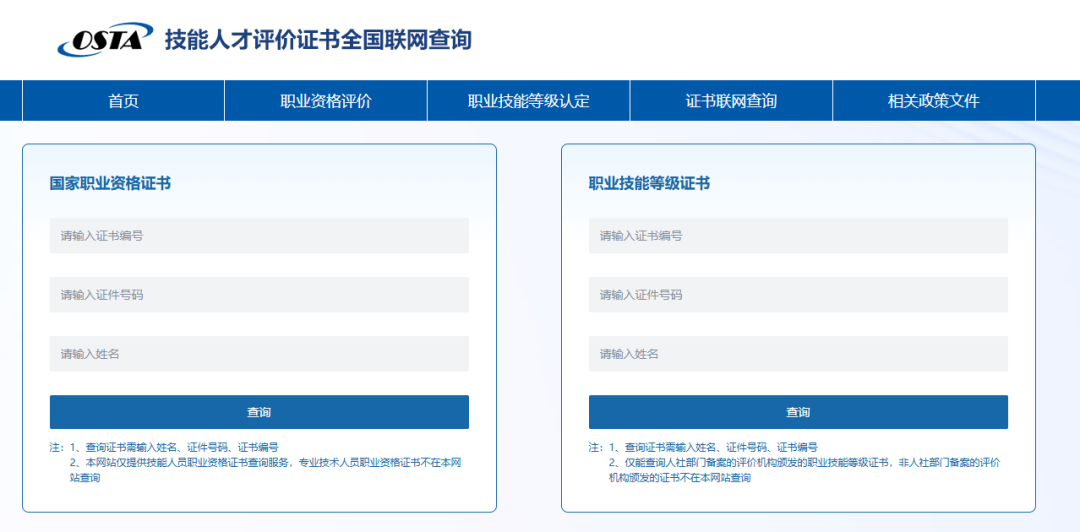The width and height of the screenshot is (1080, 532).
Task: Focus 证件号码 field under 国家职业资格证书
Action: coord(259,295)
